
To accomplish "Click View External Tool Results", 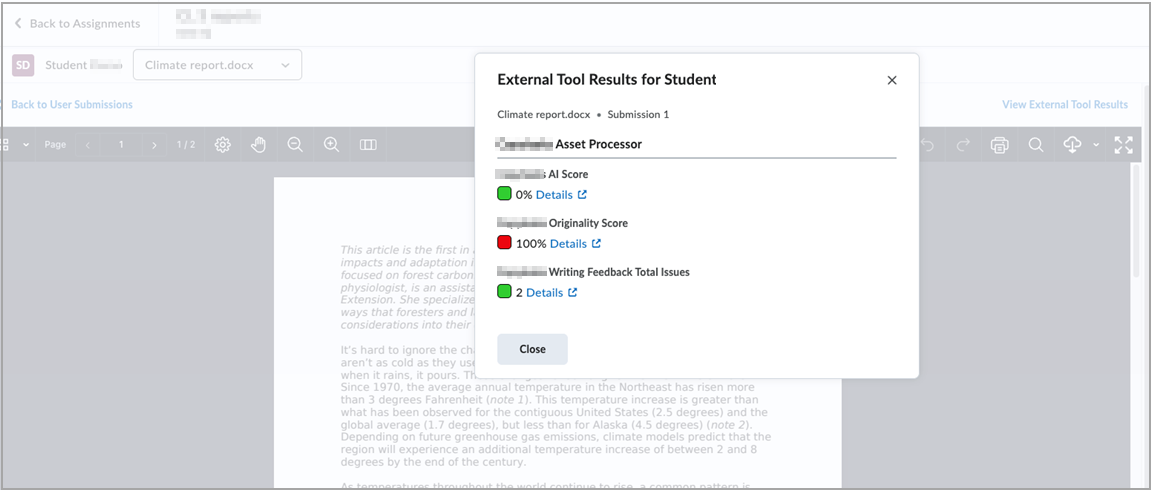I will 1065,104.
